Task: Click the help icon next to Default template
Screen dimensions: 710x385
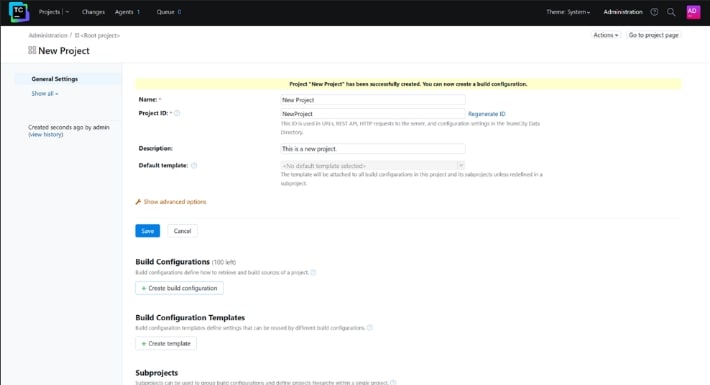Action: [194, 165]
